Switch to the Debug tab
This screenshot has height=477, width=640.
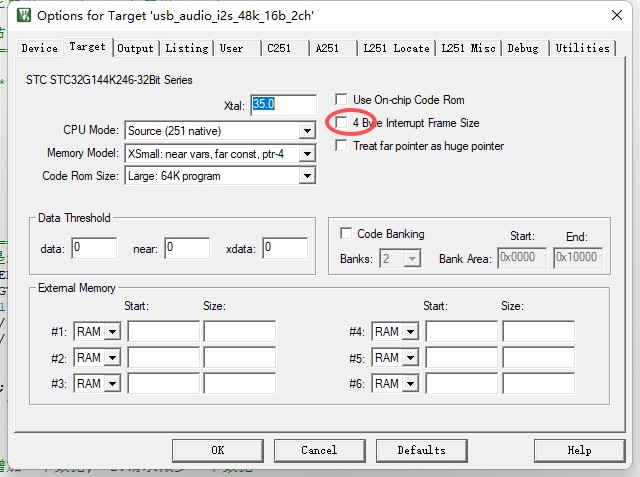point(525,48)
